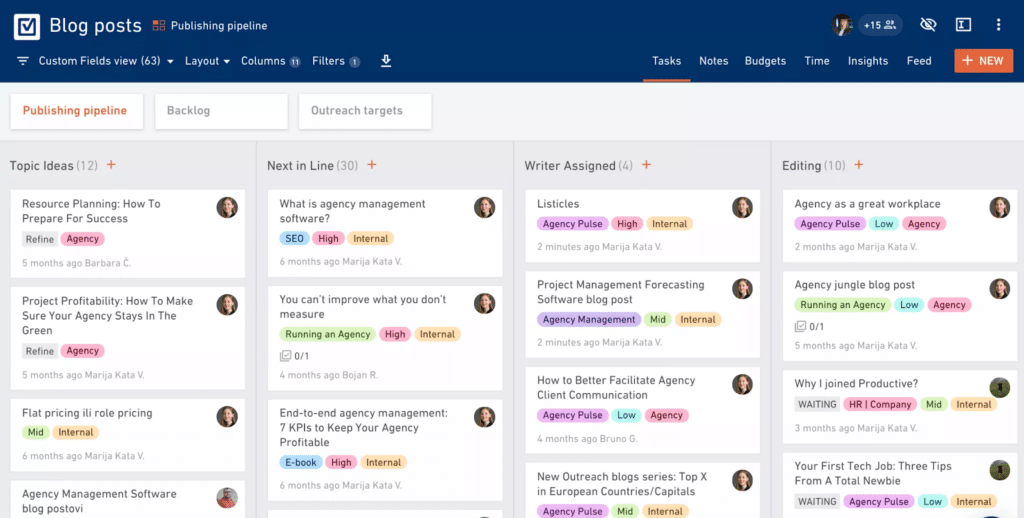
Task: Switch to the Time tab
Action: tap(817, 61)
